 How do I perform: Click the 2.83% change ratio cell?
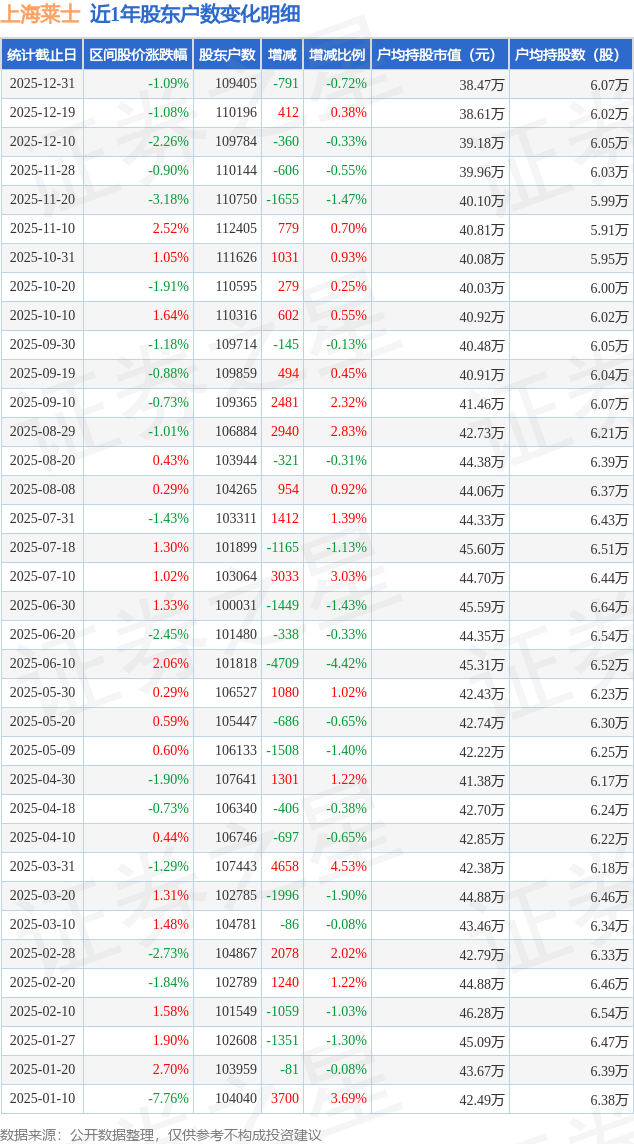[x=348, y=432]
